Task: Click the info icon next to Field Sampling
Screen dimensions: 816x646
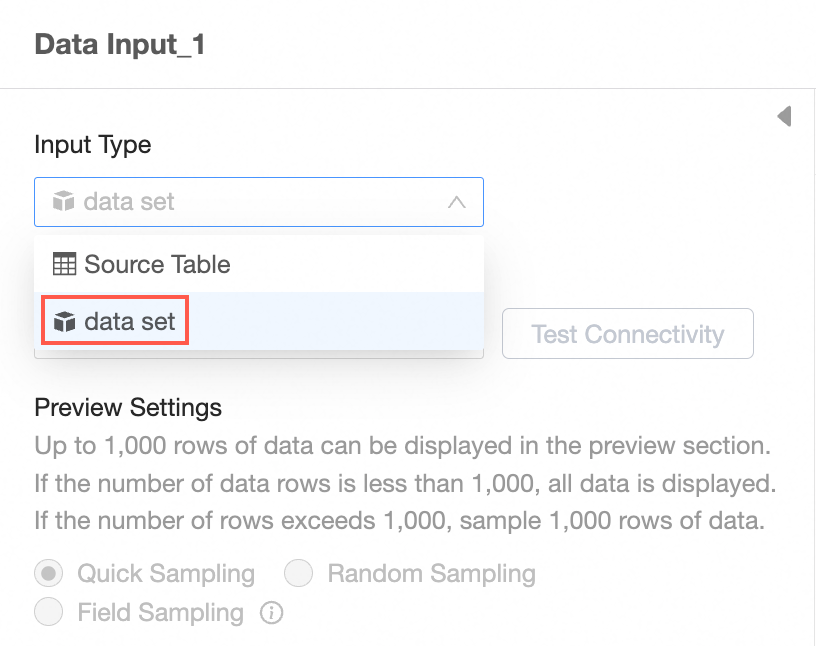Action: [270, 612]
